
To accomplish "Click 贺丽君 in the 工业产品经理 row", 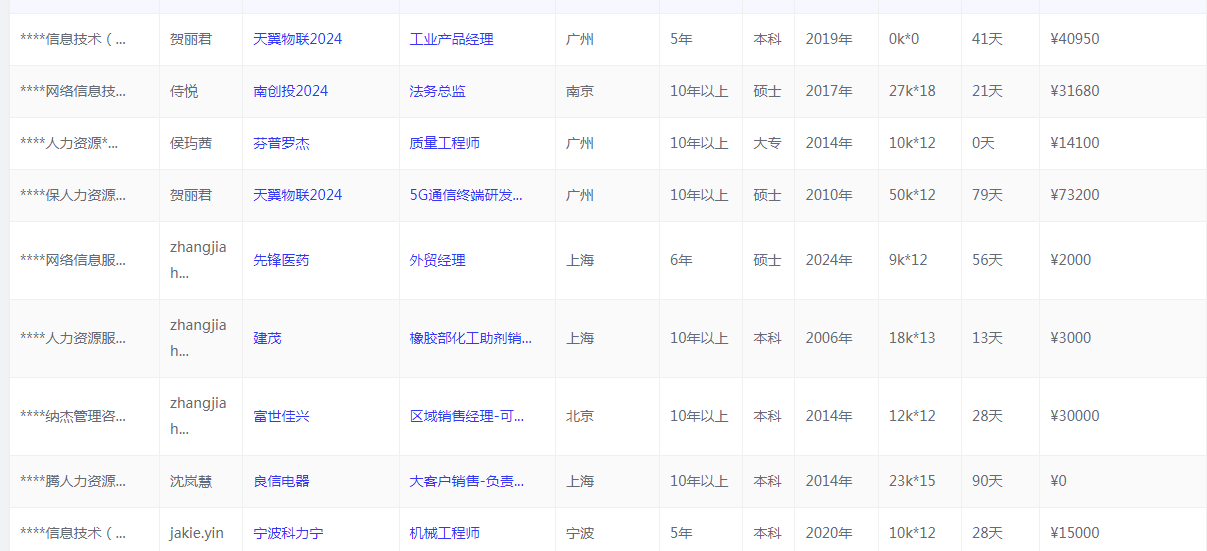I will (191, 39).
